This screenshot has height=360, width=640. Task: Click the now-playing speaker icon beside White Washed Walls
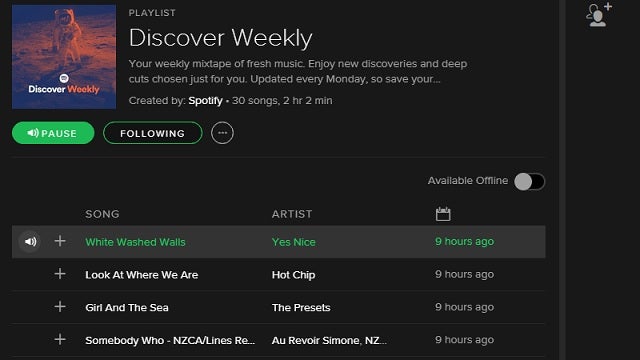[x=30, y=242]
